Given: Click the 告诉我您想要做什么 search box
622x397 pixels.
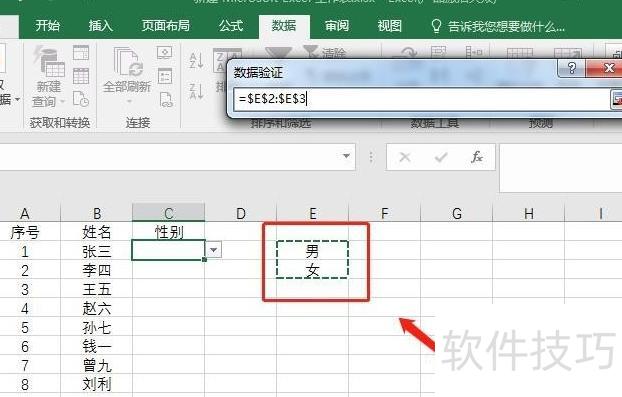Looking at the screenshot, I should pos(497,26).
